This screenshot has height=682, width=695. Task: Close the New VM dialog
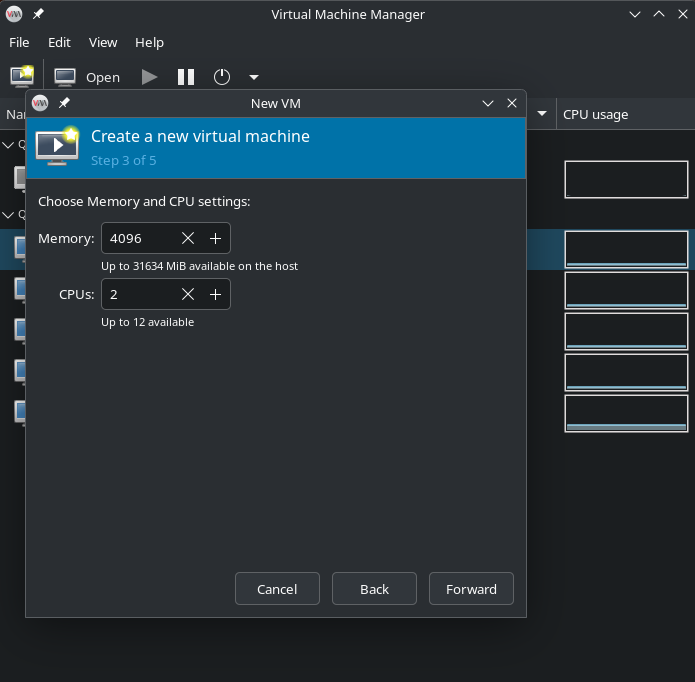pos(512,103)
